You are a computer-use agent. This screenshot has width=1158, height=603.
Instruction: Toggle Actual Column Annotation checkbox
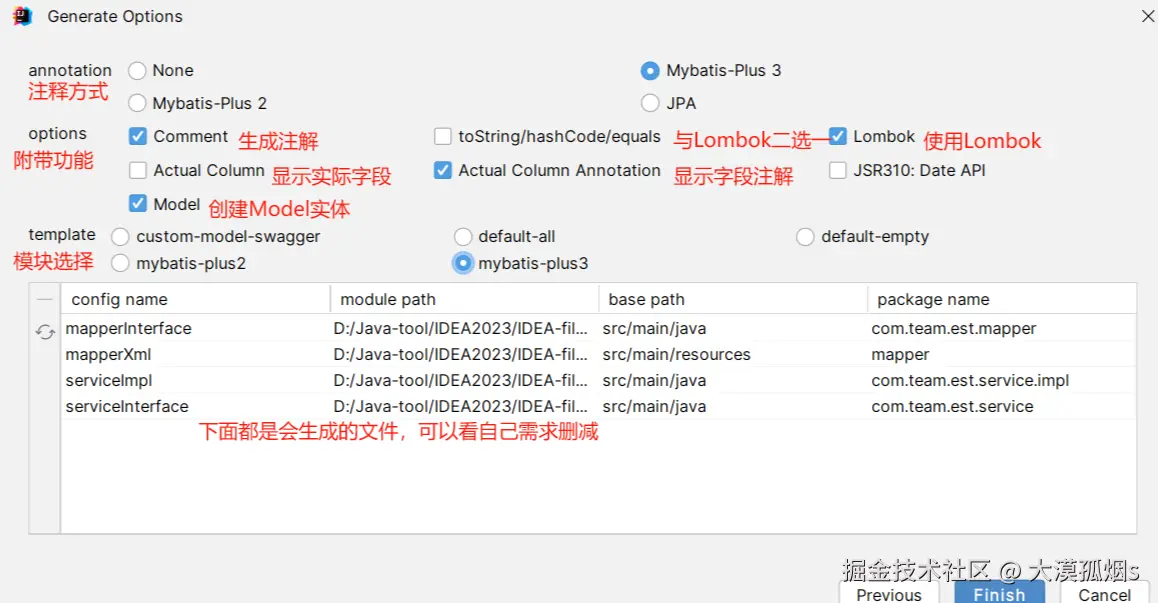click(x=443, y=171)
